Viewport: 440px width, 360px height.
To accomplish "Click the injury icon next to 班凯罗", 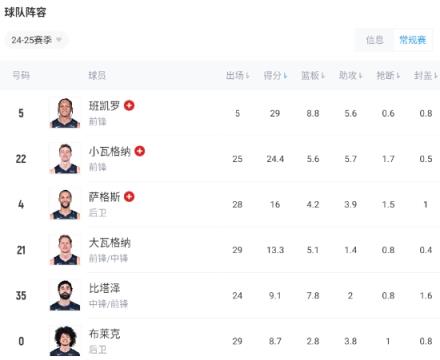I will 129,106.
